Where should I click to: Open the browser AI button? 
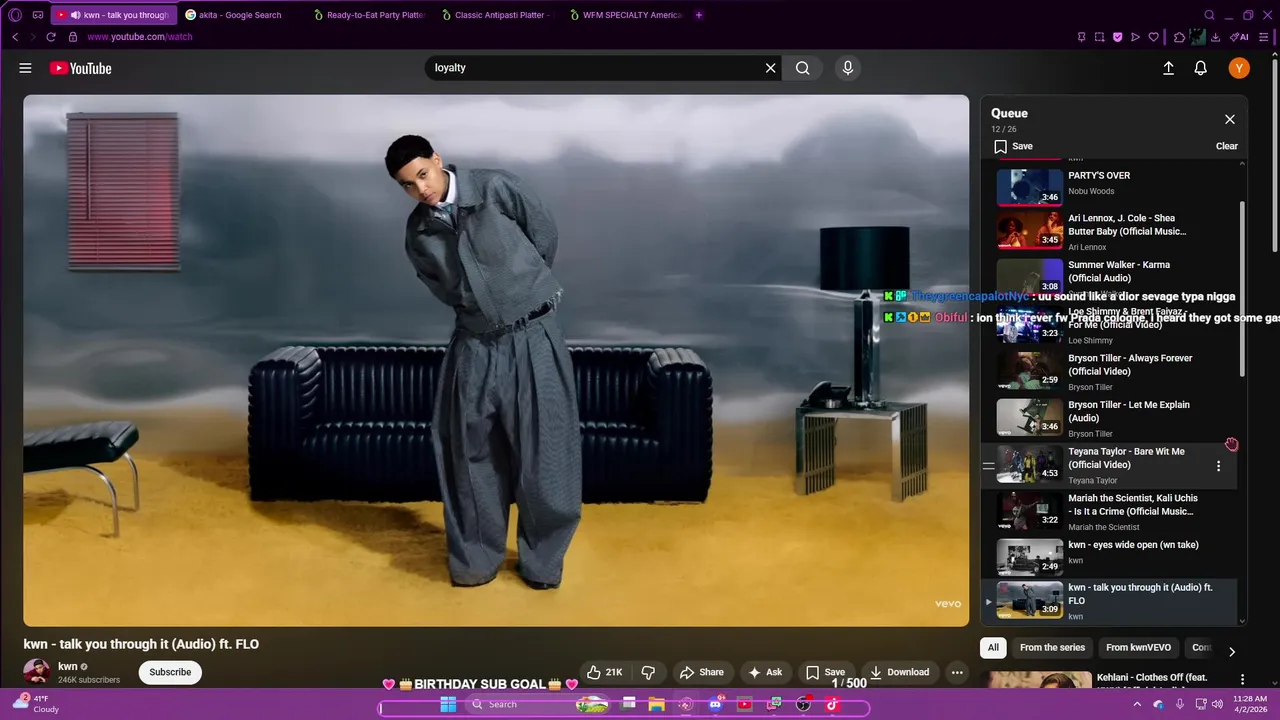(1240, 37)
